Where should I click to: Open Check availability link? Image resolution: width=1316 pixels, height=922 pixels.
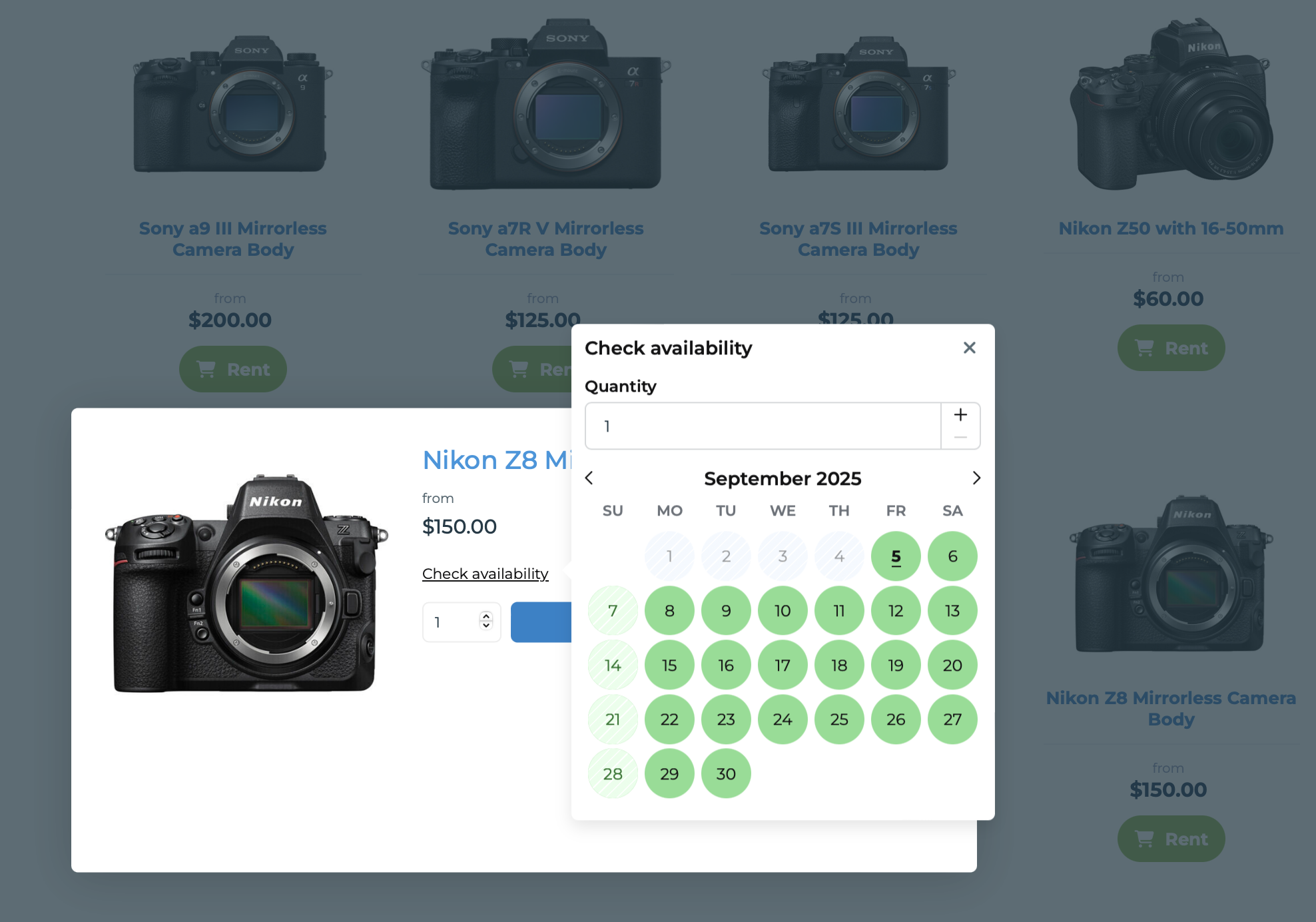click(x=485, y=574)
